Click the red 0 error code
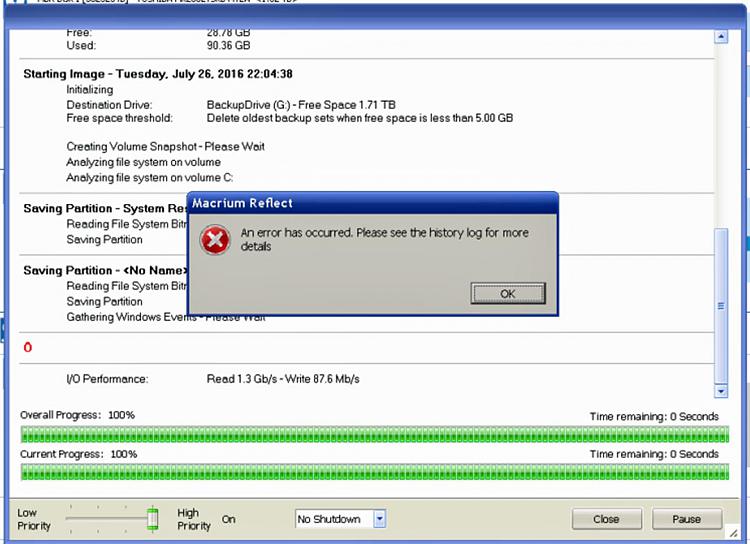This screenshot has width=750, height=544. (28, 347)
